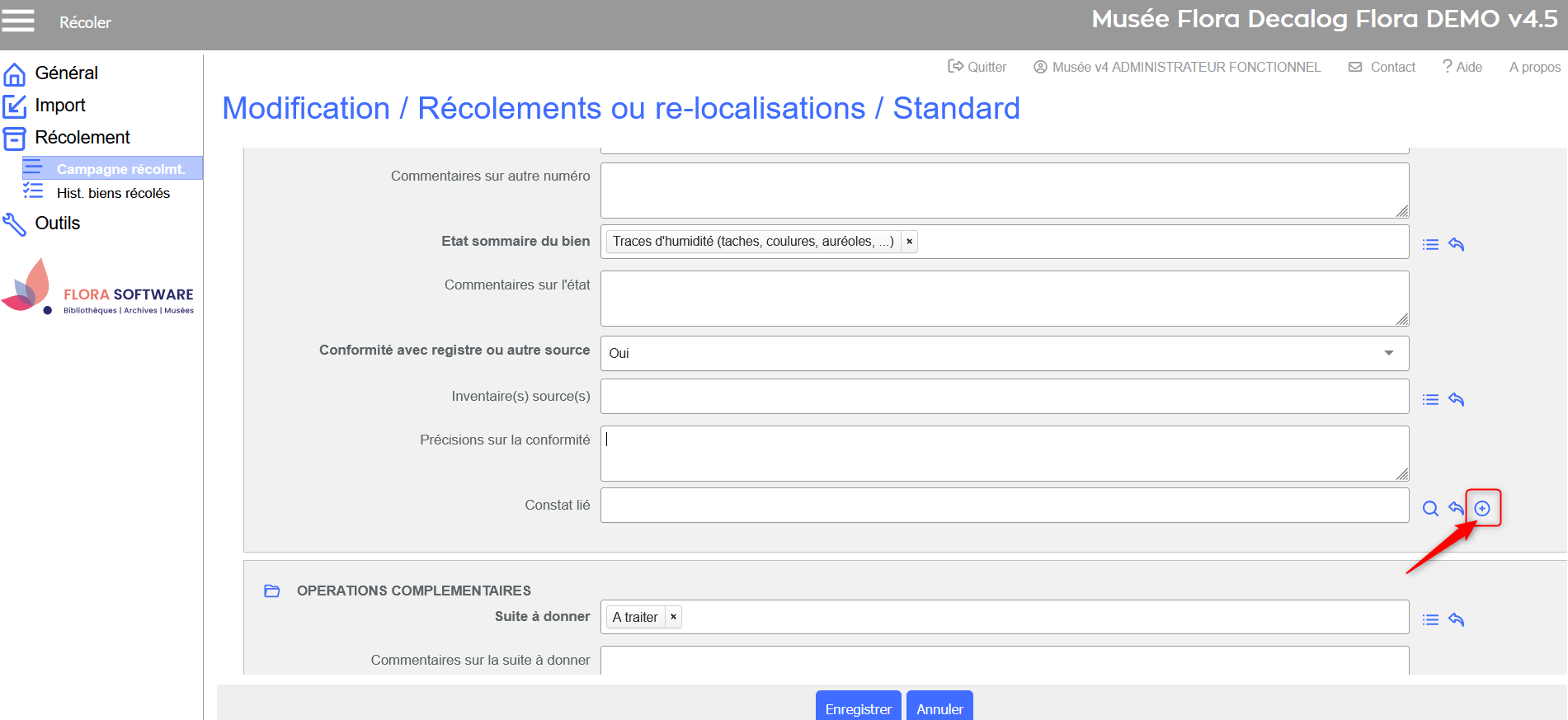
Task: Click the reset arrow beside Suite à donner
Action: click(x=1456, y=619)
